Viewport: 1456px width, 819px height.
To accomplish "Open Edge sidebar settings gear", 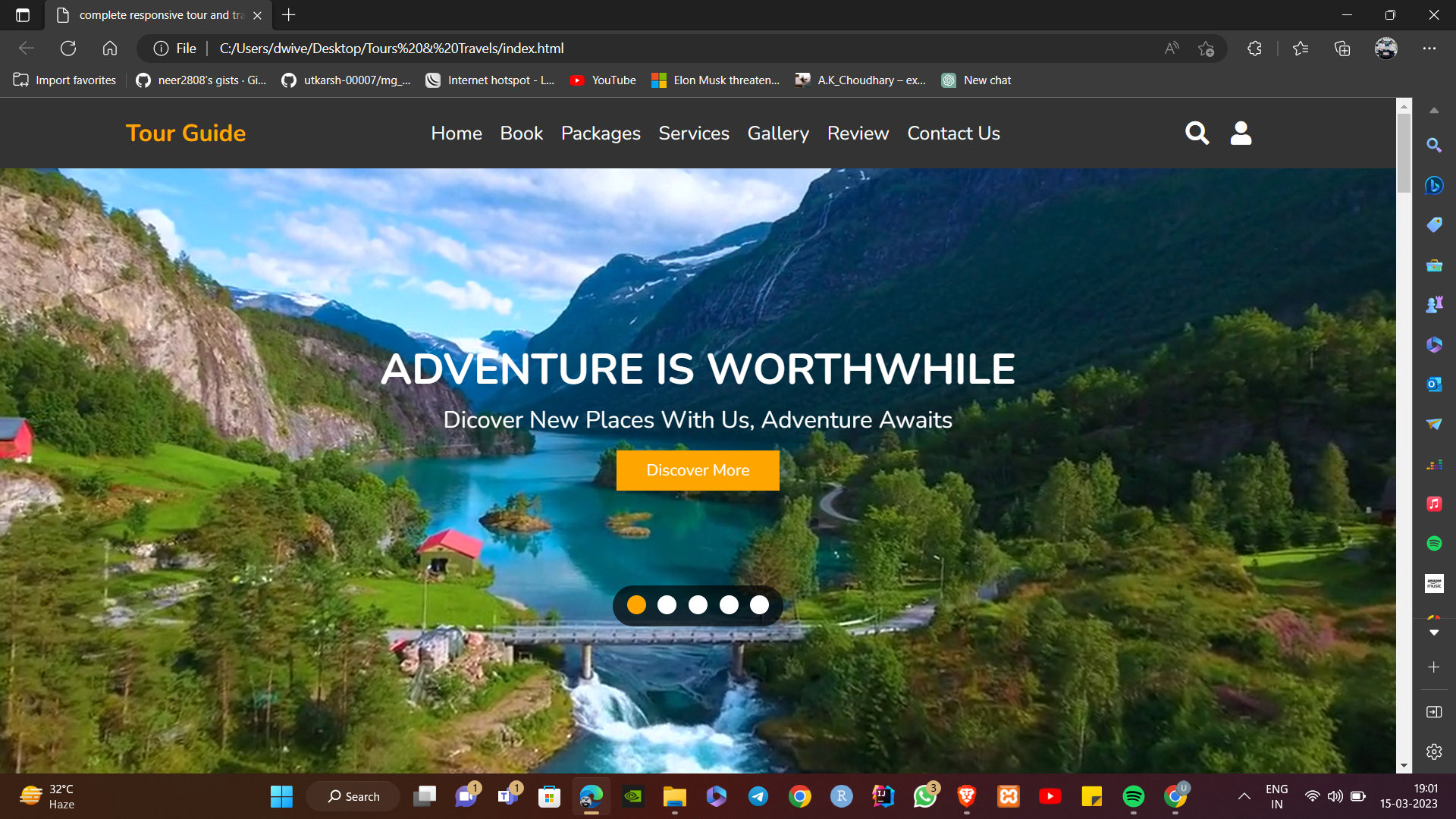I will (x=1433, y=752).
